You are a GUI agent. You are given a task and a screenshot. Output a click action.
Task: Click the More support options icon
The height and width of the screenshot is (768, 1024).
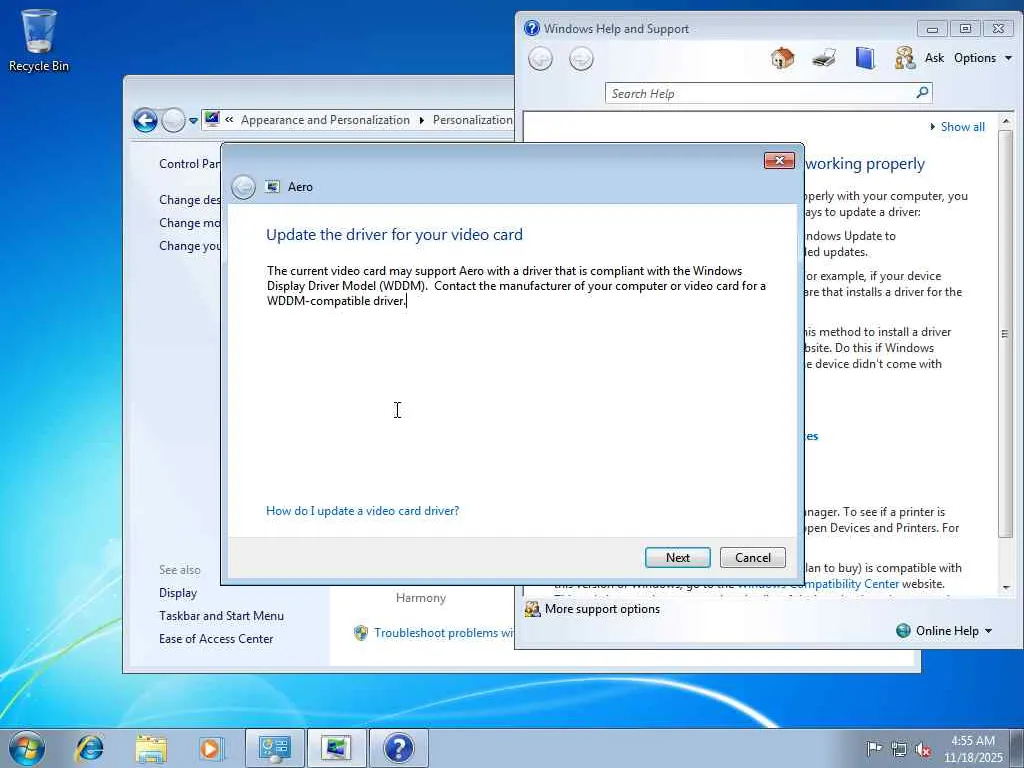click(x=532, y=609)
